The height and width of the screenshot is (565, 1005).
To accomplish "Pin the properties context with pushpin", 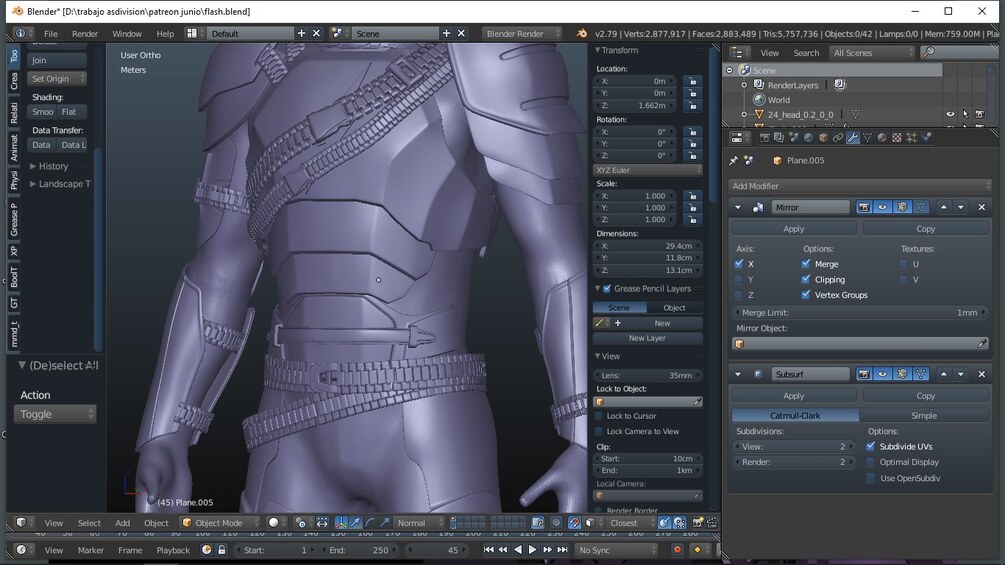I will 734,161.
